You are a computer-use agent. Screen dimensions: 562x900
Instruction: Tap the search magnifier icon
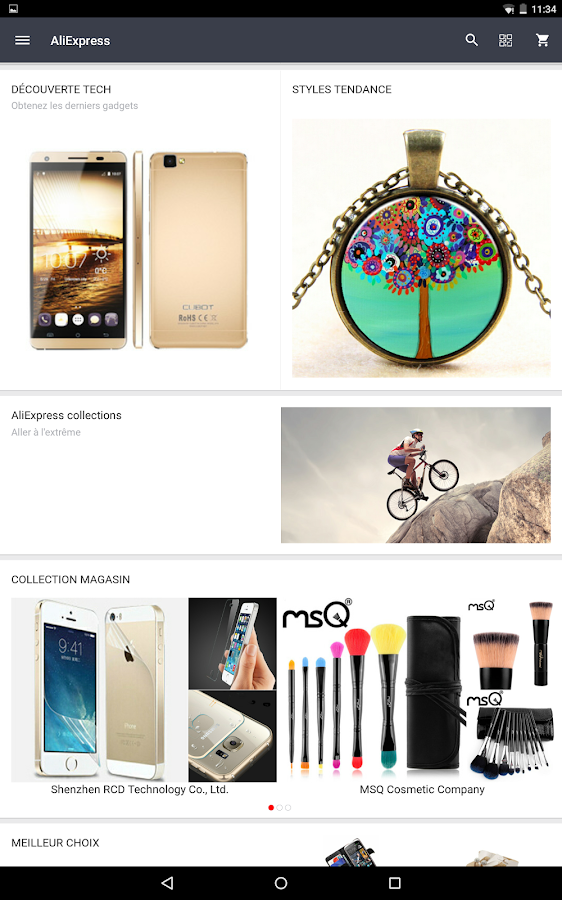click(x=471, y=40)
